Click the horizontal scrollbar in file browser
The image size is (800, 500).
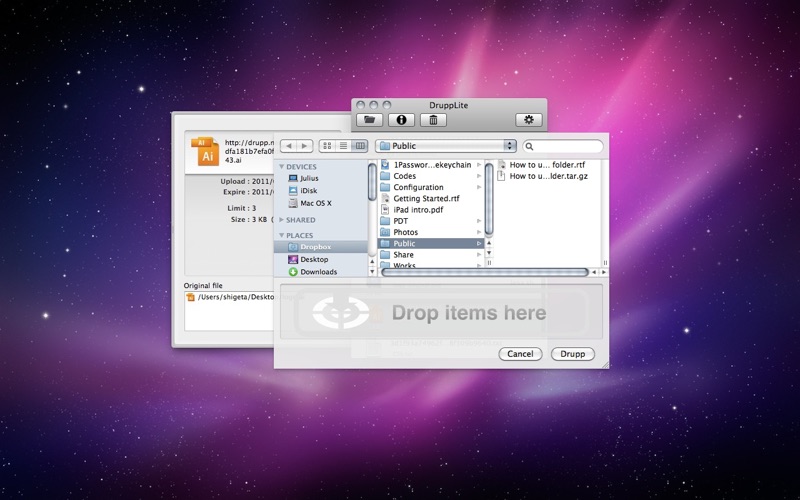[x=485, y=272]
